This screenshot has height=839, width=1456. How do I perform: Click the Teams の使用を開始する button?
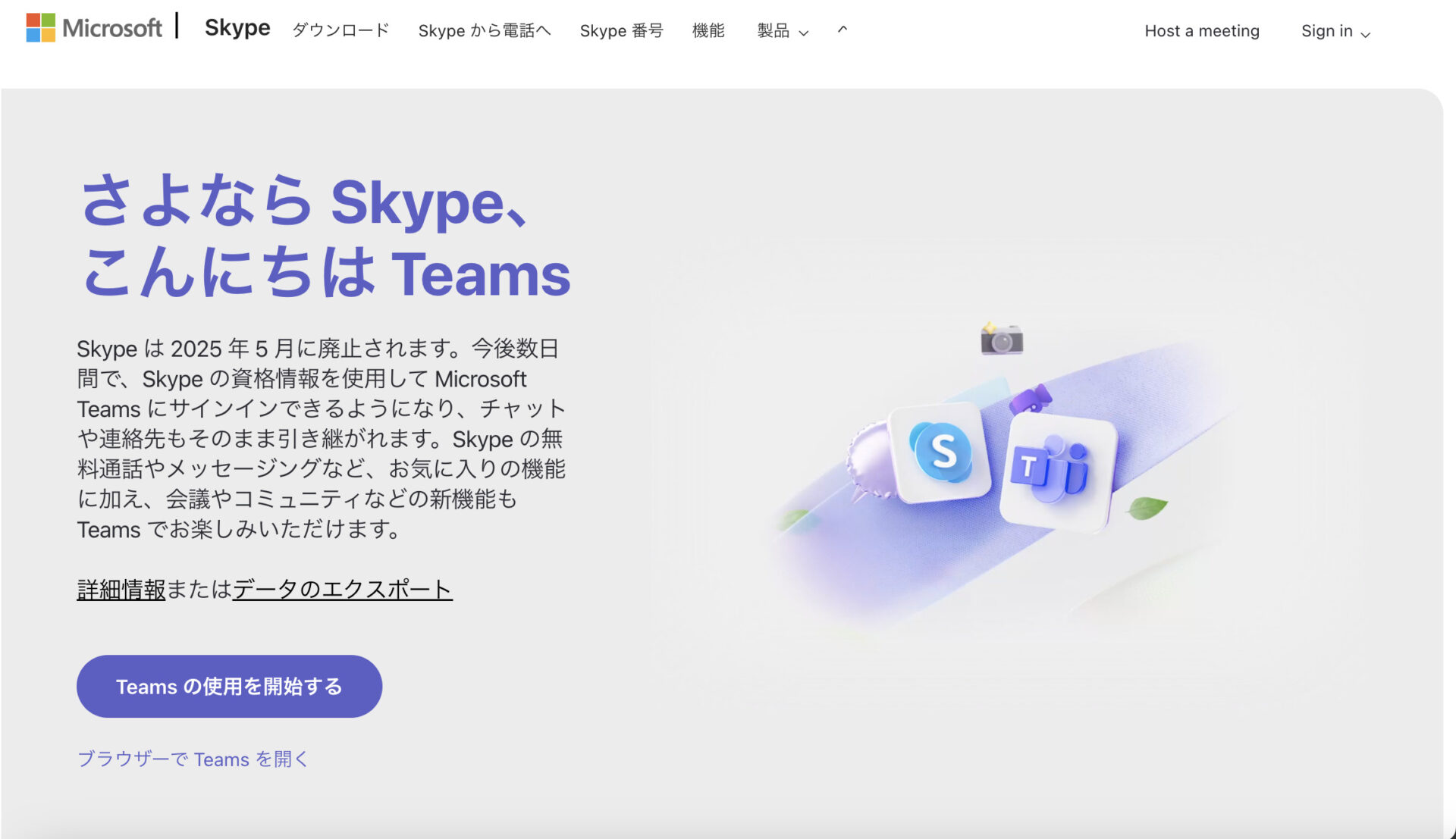click(229, 686)
